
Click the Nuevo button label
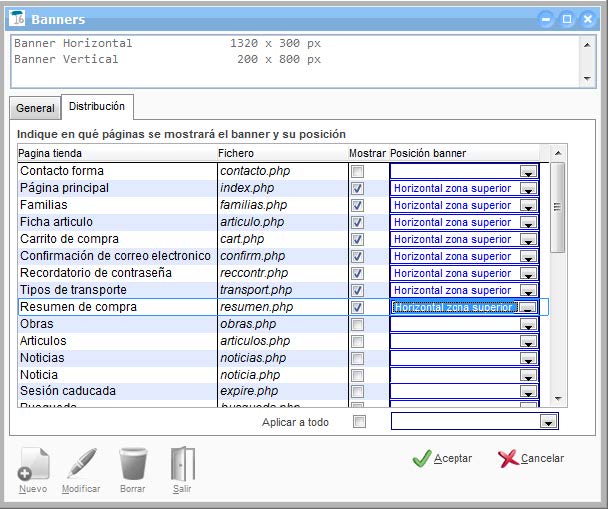33,489
